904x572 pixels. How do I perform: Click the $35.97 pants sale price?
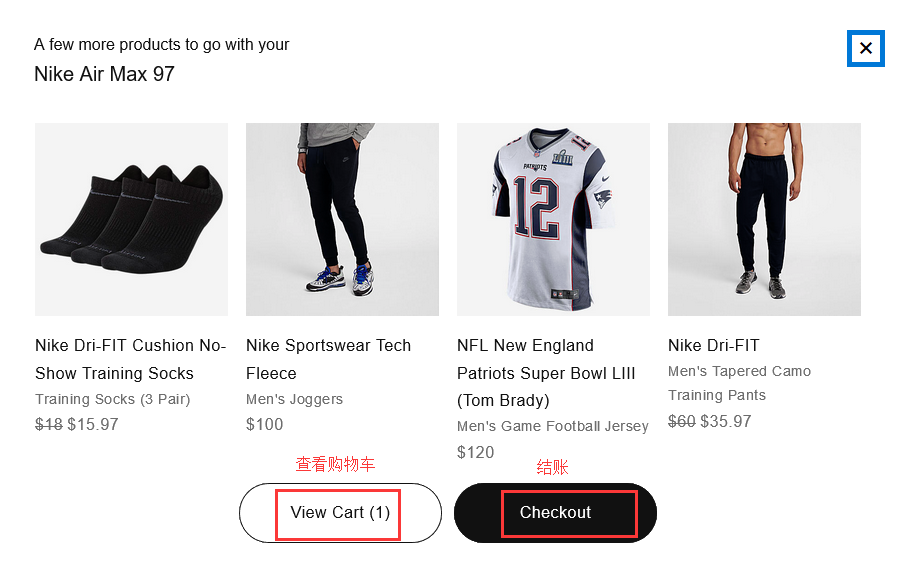(726, 421)
